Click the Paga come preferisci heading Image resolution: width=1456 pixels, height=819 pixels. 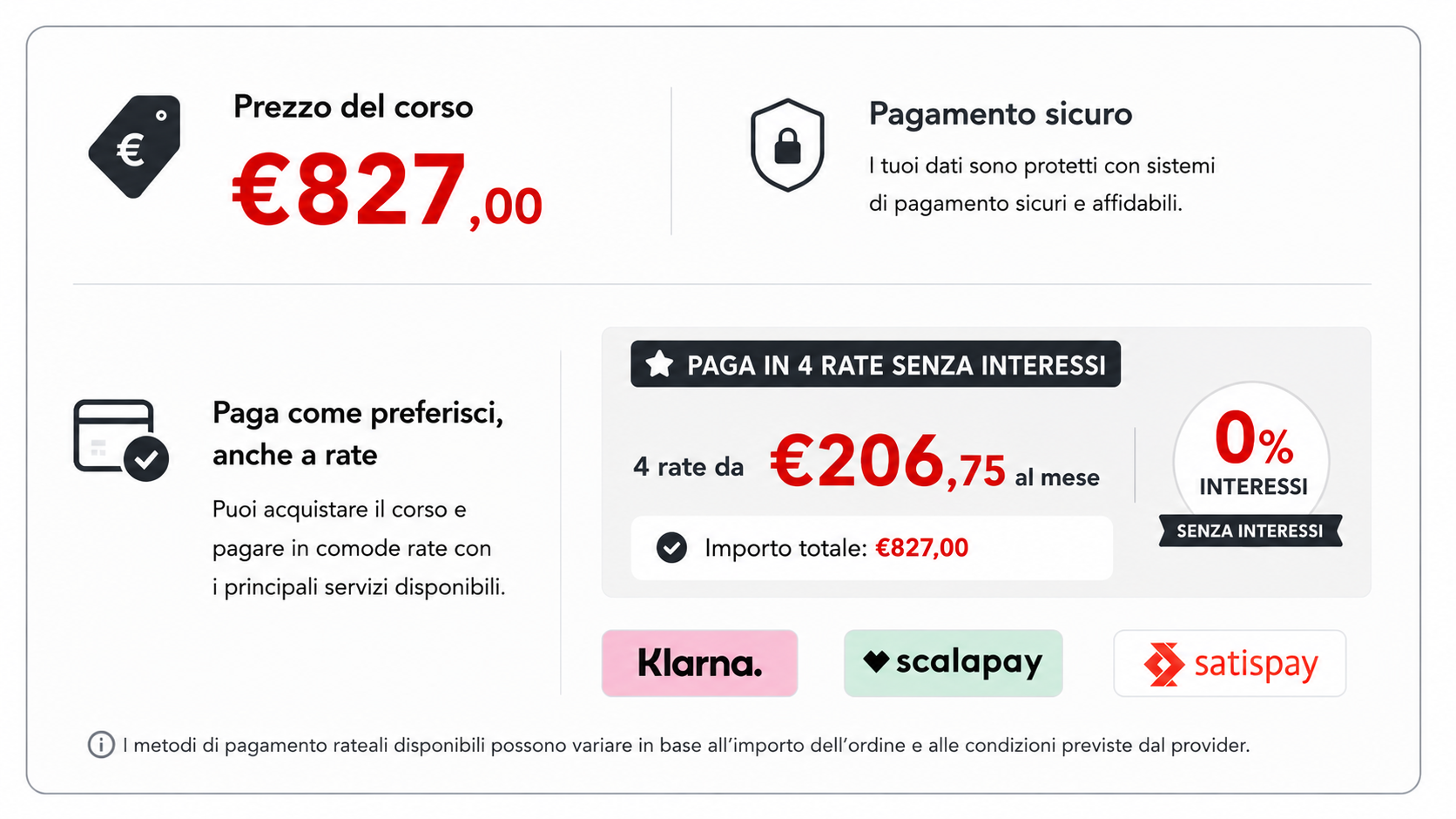[358, 433]
